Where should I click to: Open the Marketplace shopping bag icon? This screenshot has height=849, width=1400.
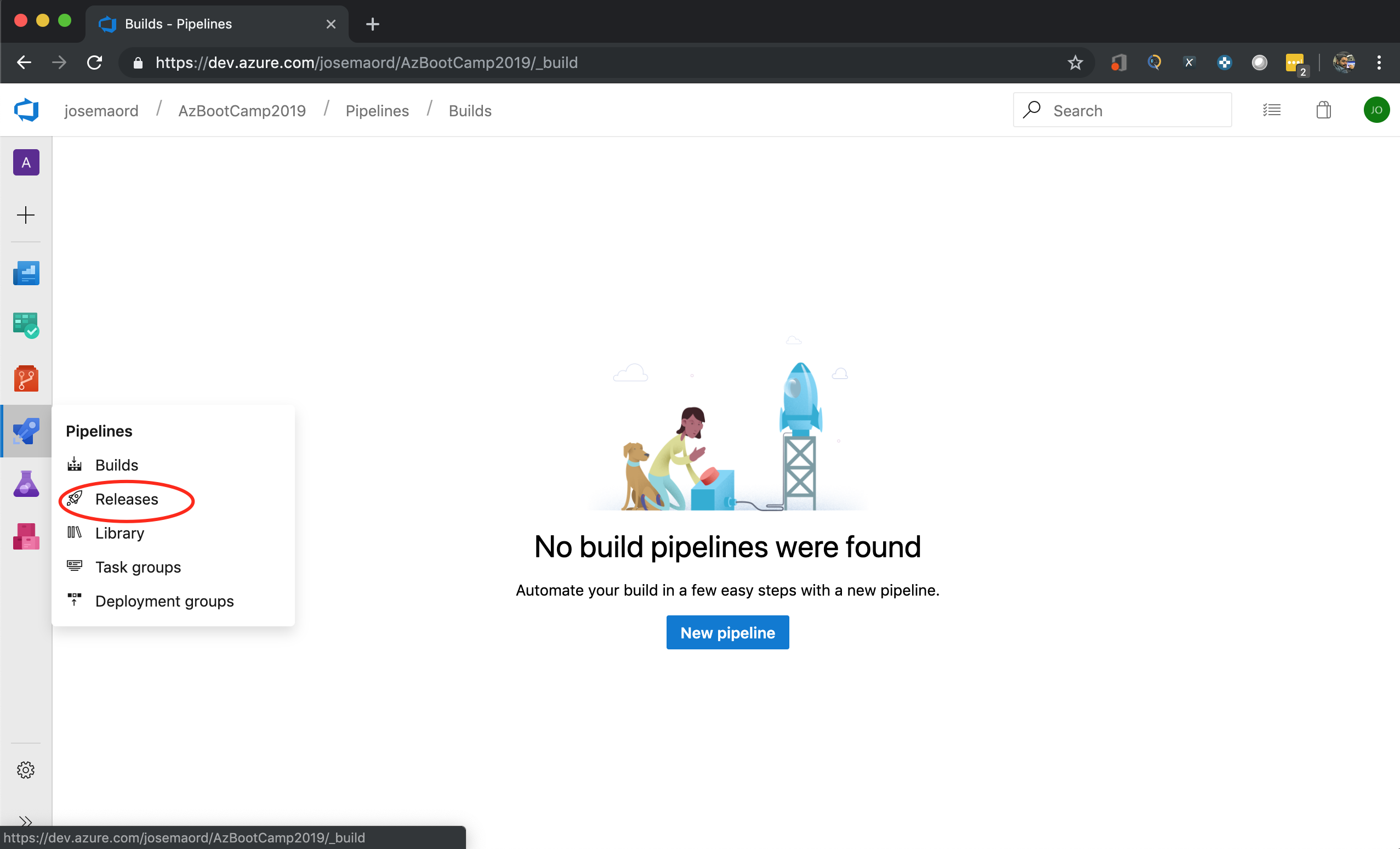[x=1323, y=110]
